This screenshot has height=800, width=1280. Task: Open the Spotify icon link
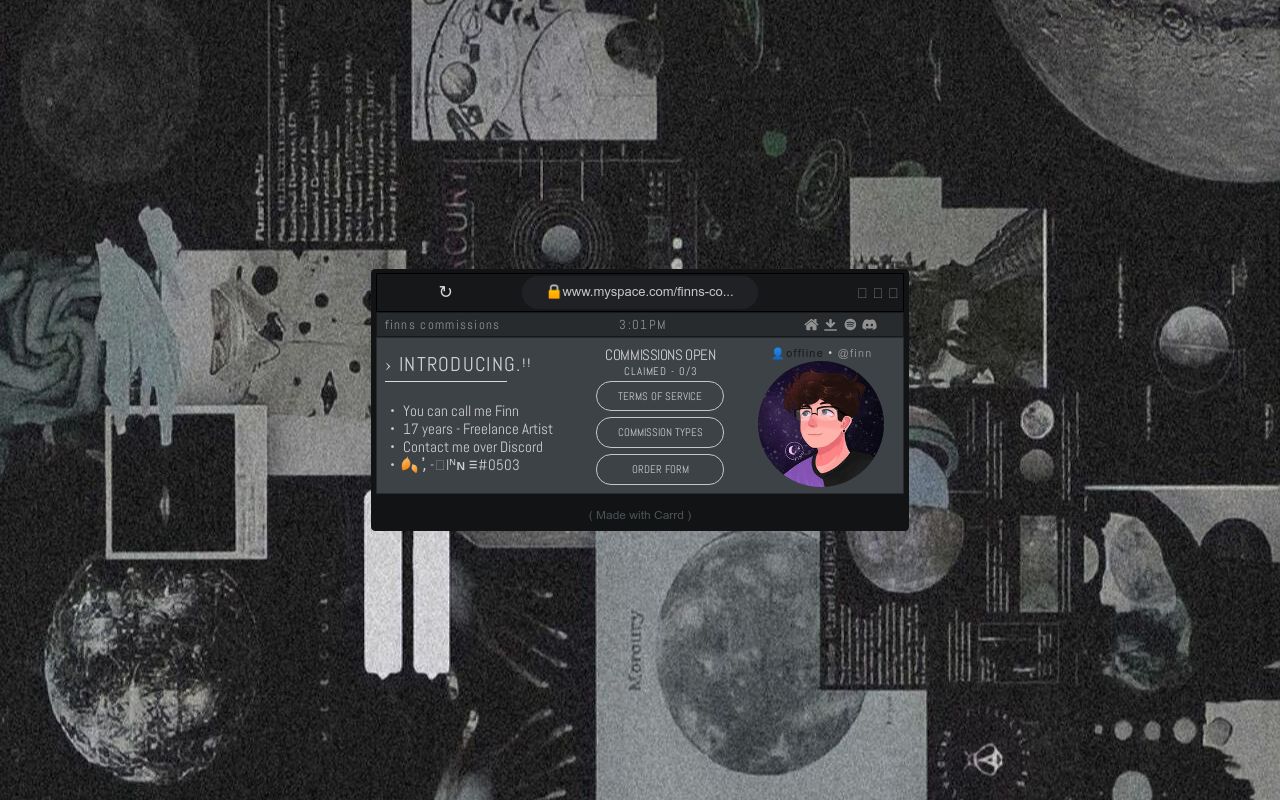pyautogui.click(x=850, y=325)
